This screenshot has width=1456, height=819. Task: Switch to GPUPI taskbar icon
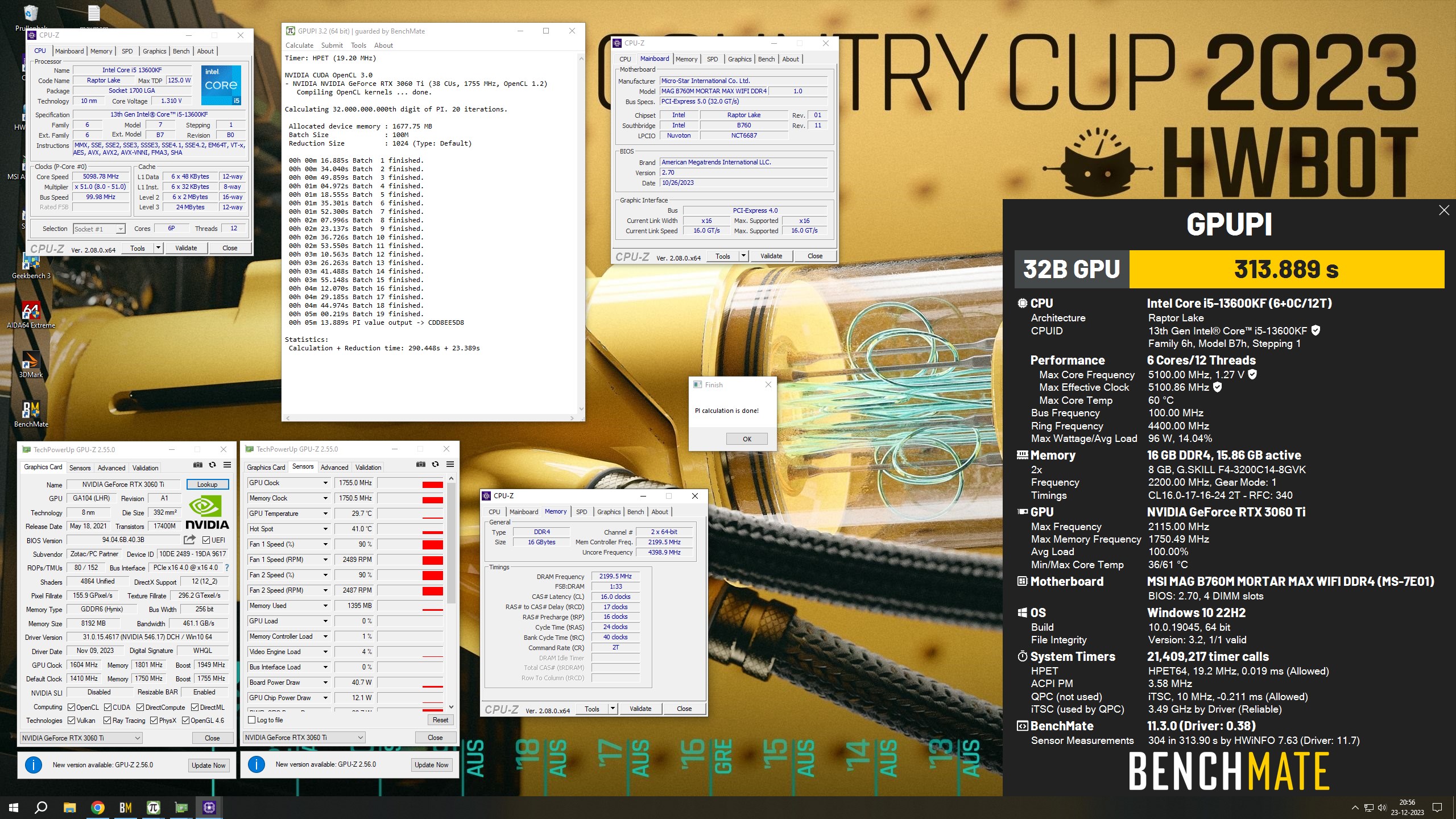pos(153,807)
